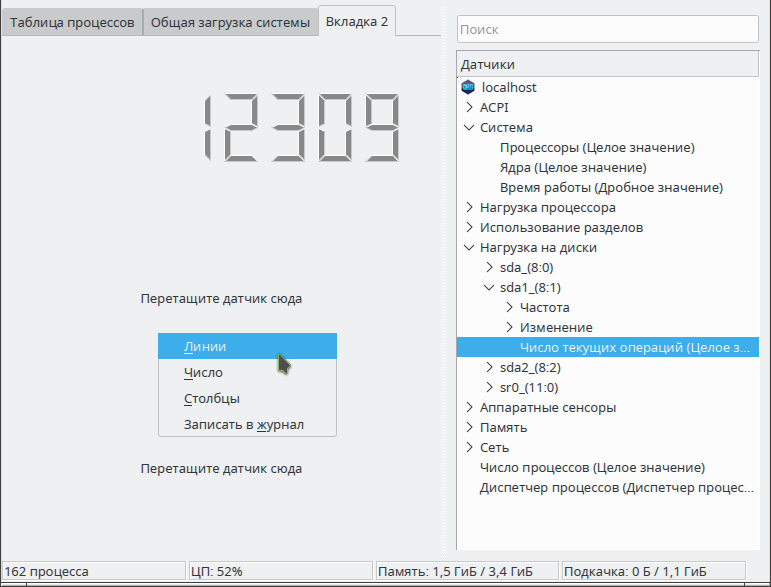The height and width of the screenshot is (587, 771).
Task: Focus the Поиск search field
Action: coord(608,29)
